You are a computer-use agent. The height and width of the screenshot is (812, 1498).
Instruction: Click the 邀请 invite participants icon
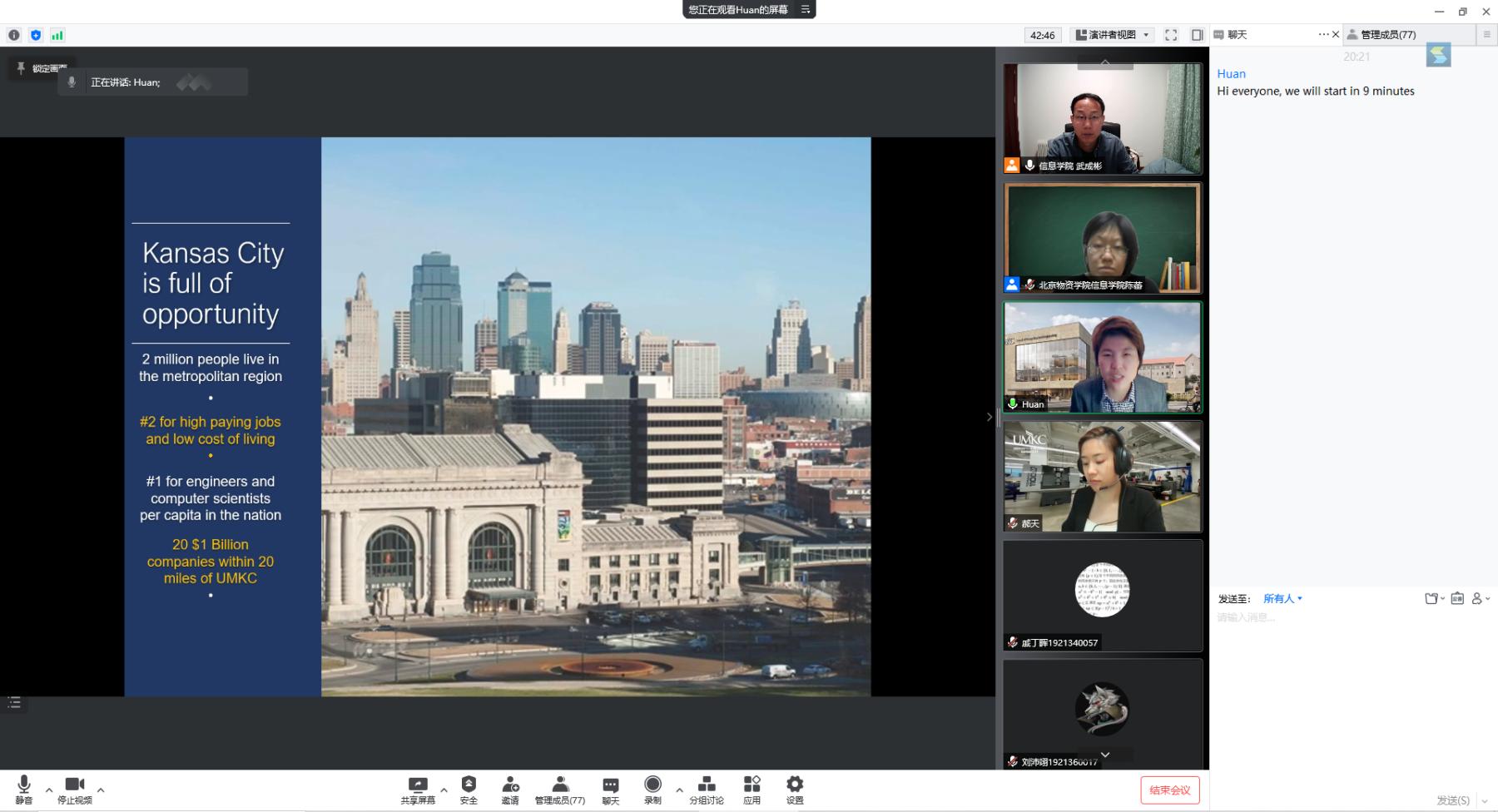click(510, 790)
